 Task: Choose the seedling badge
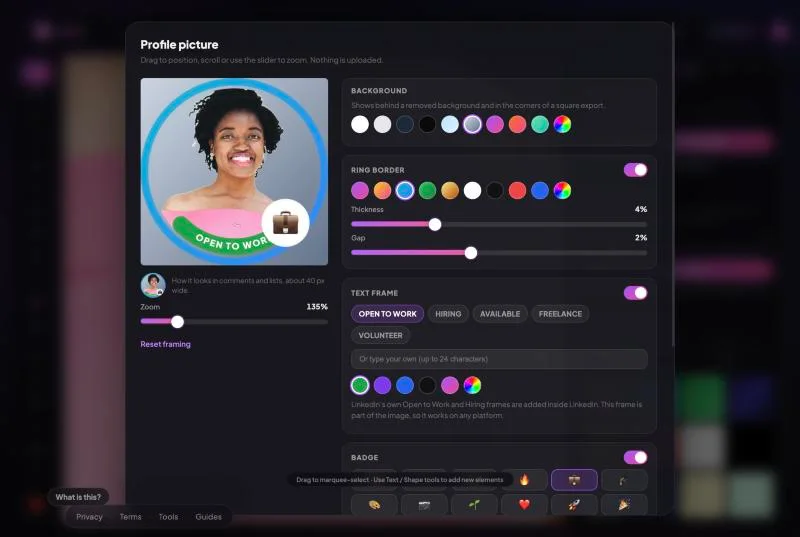click(x=474, y=505)
